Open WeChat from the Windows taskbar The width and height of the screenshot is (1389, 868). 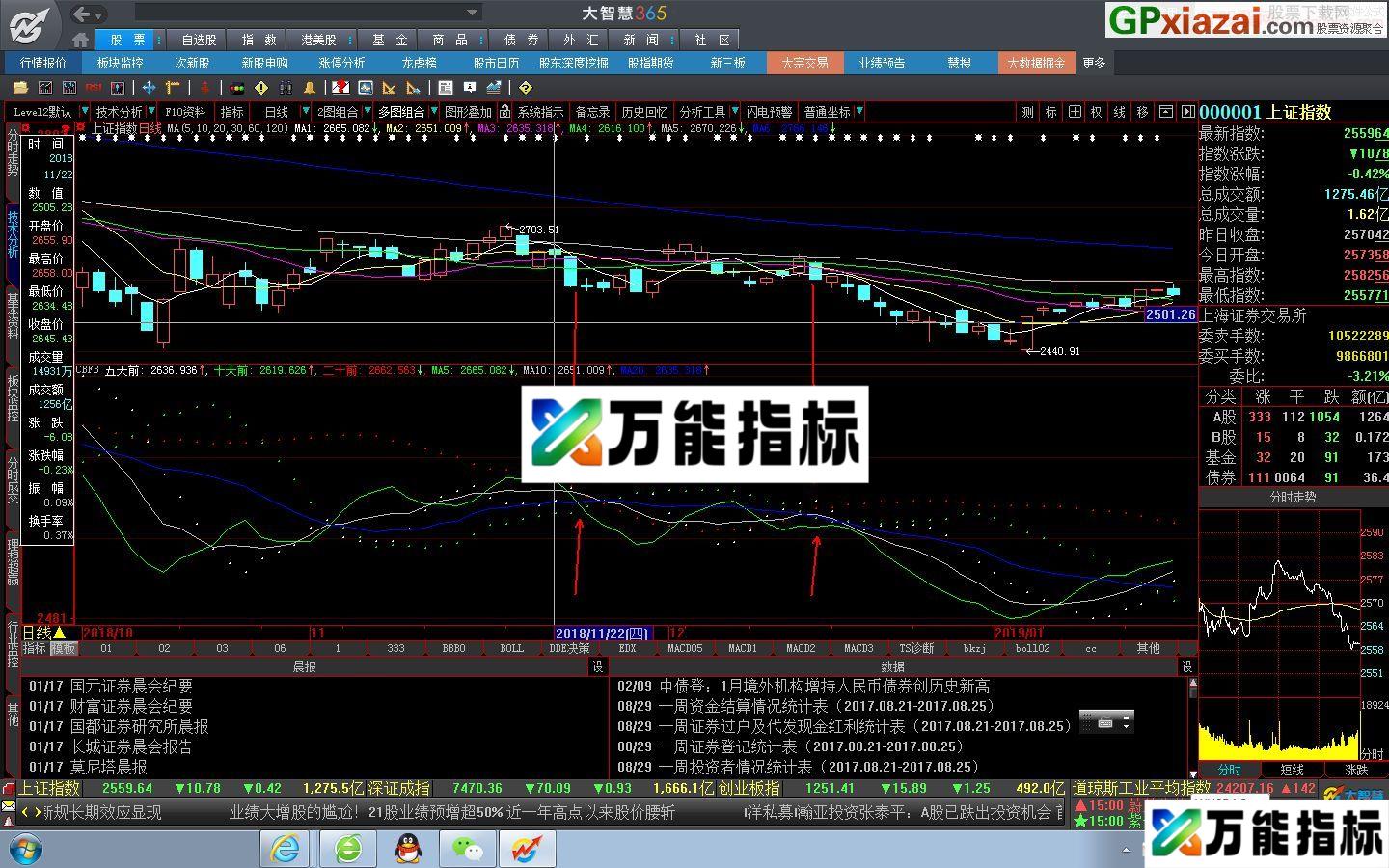click(x=467, y=850)
